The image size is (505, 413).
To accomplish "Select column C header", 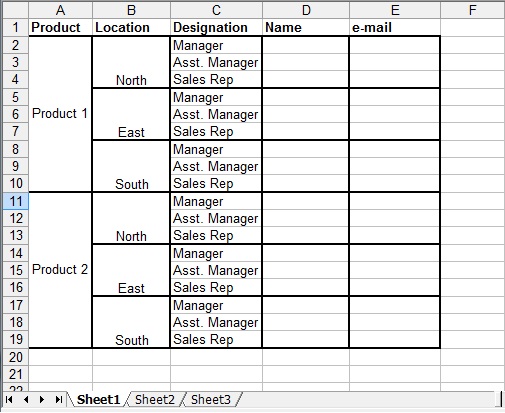I will [216, 10].
